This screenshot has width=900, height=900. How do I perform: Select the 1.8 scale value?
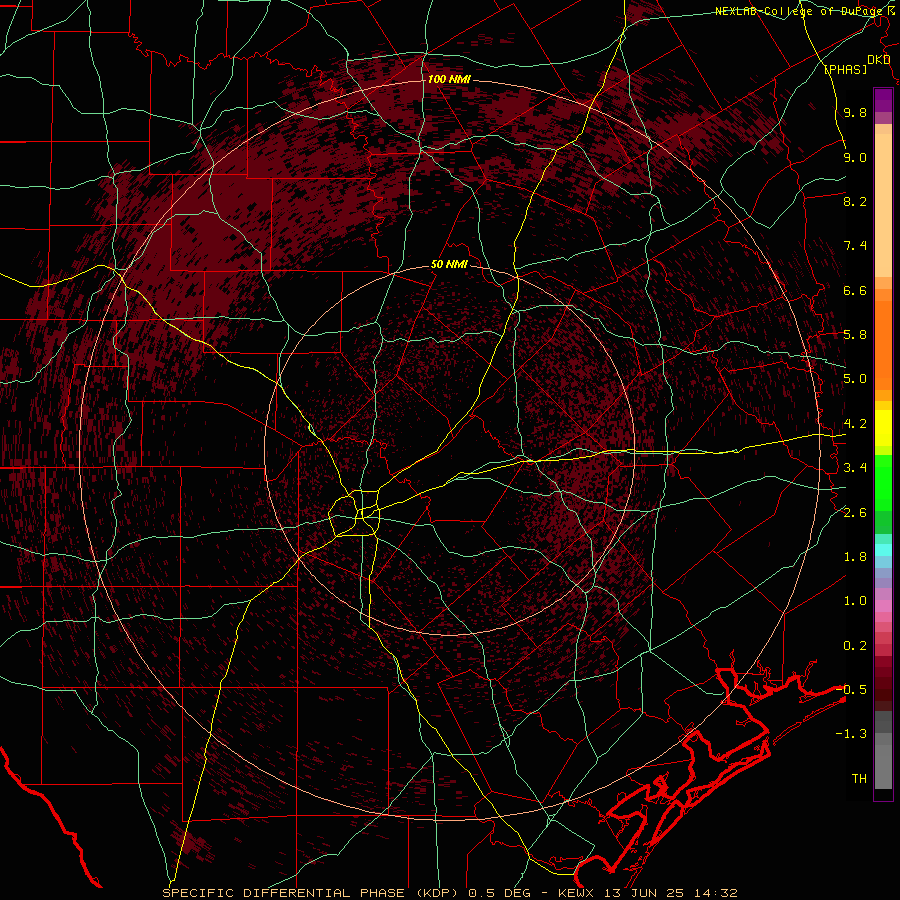[x=855, y=557]
